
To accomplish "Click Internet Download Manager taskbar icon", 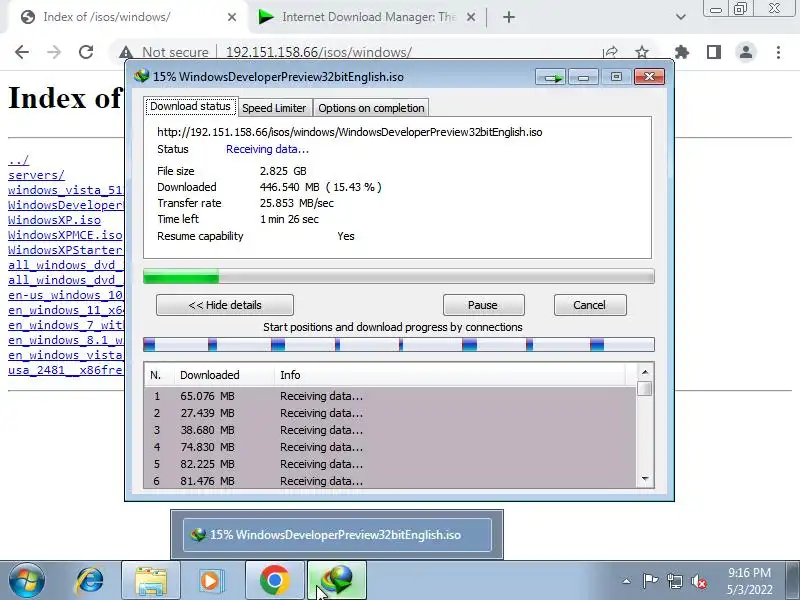I will tap(337, 581).
